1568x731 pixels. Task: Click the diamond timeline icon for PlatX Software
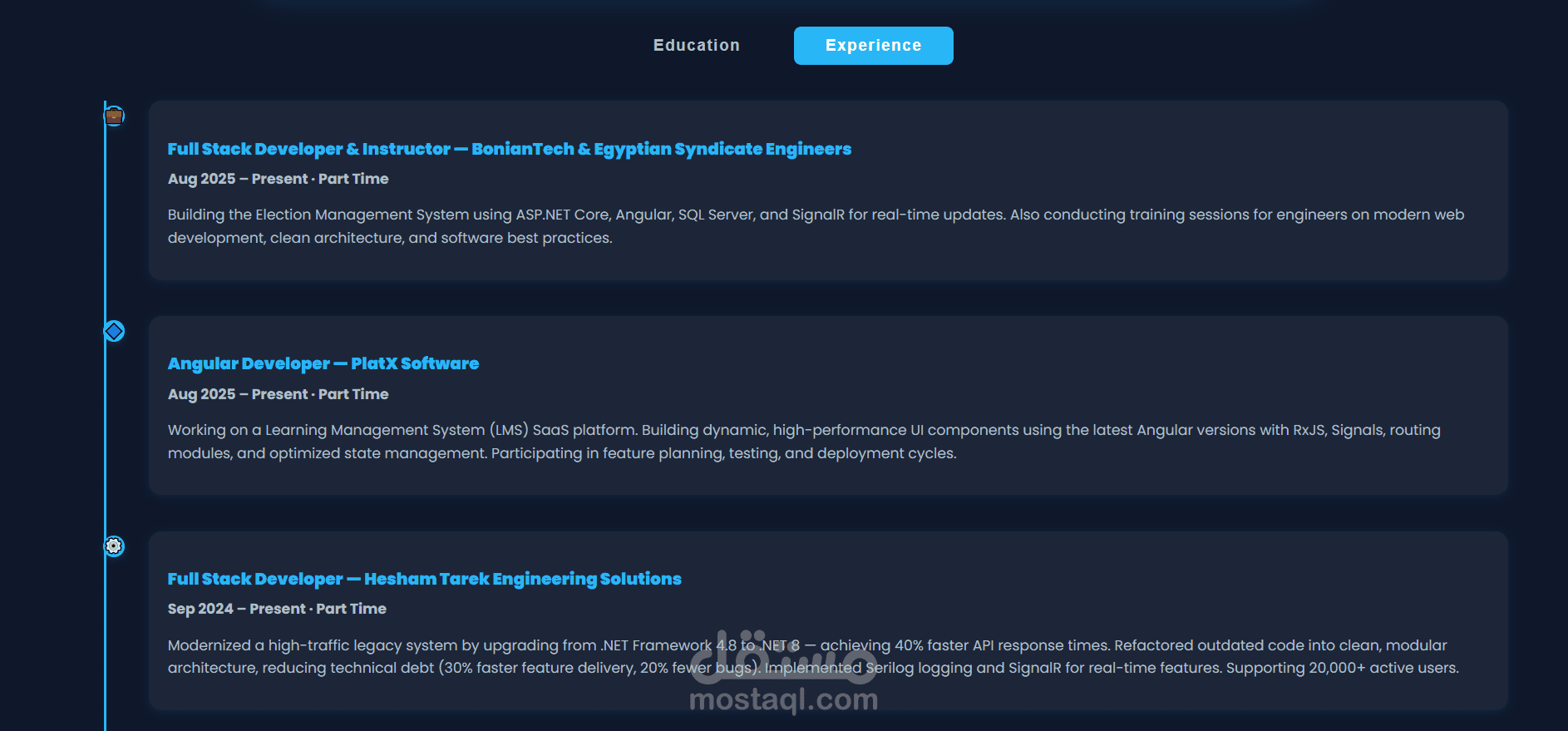[114, 331]
